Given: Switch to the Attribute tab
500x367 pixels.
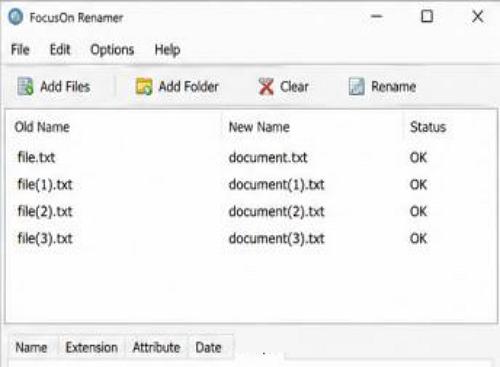Looking at the screenshot, I should 156,347.
